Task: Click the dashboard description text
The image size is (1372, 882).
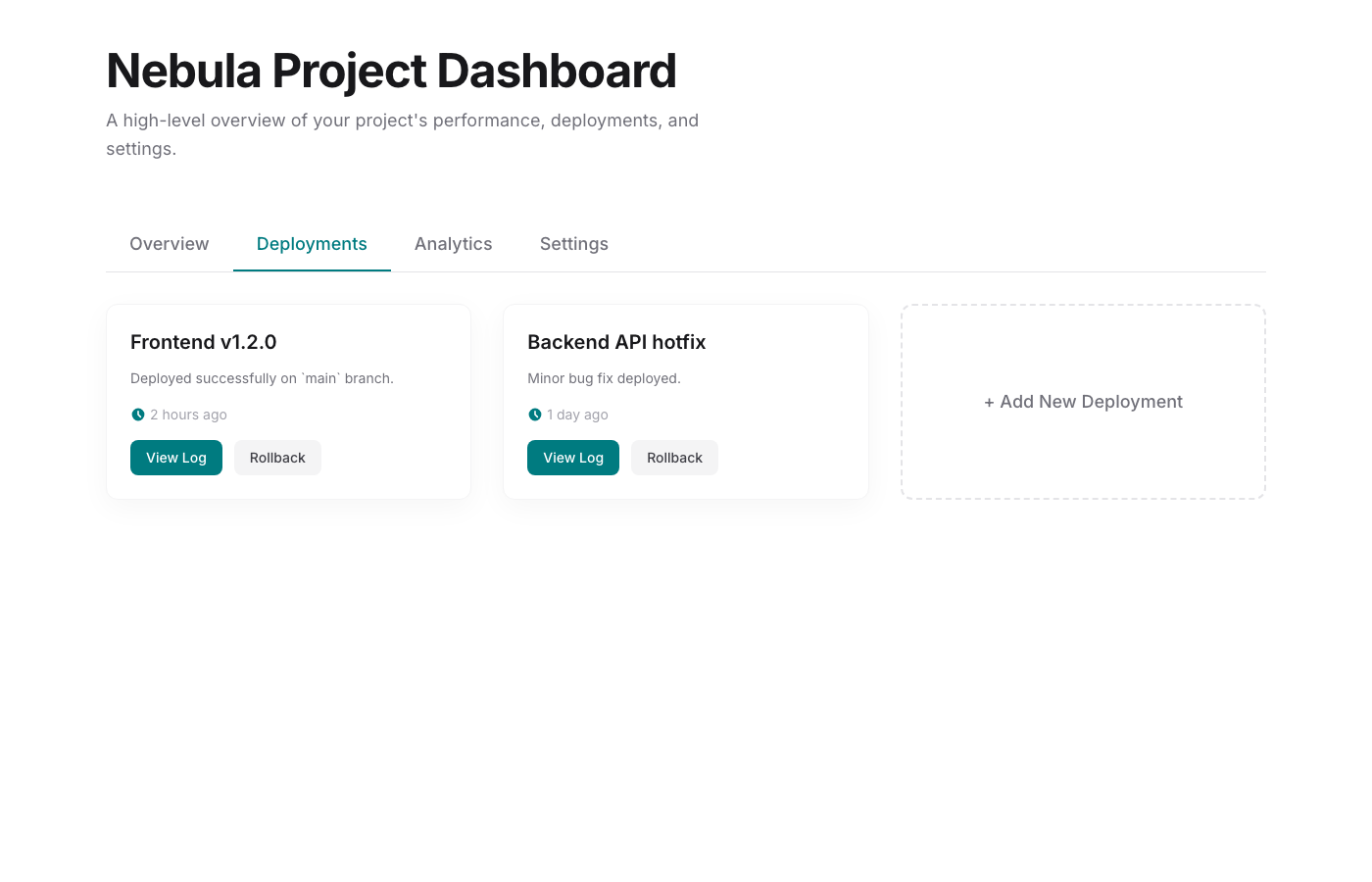Action: pyautogui.click(x=402, y=133)
